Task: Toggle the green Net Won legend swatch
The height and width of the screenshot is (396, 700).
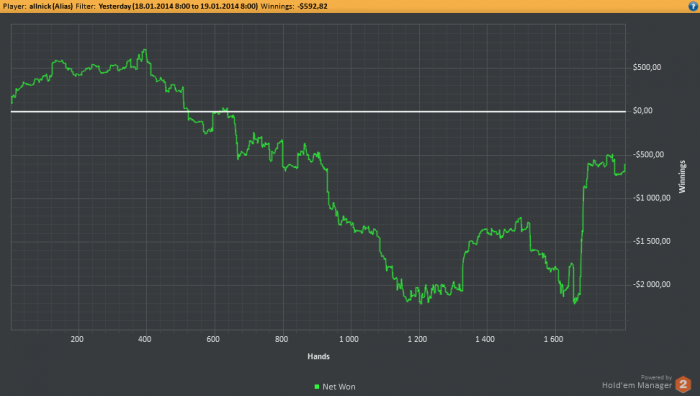Action: (317, 387)
